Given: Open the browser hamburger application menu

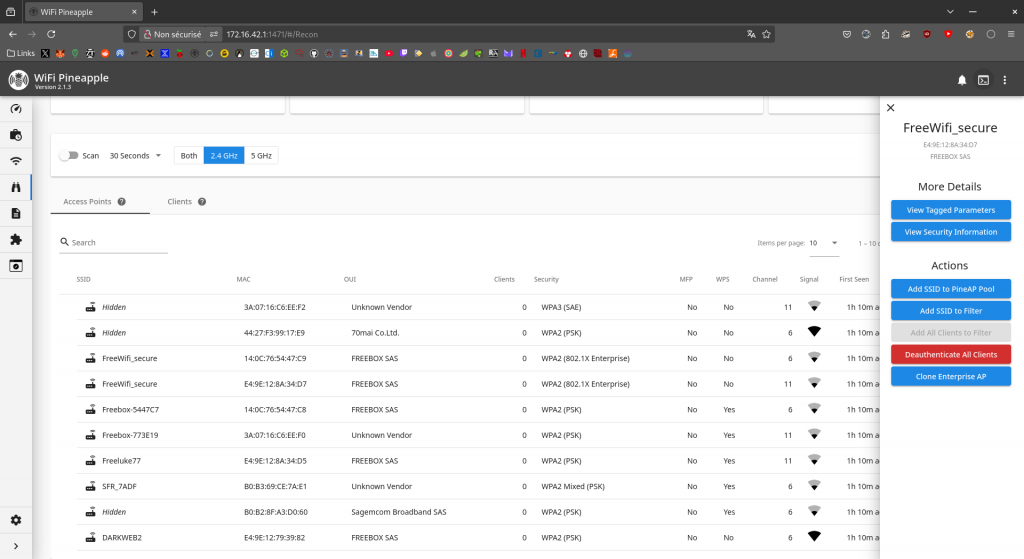Looking at the screenshot, I should (x=1011, y=34).
